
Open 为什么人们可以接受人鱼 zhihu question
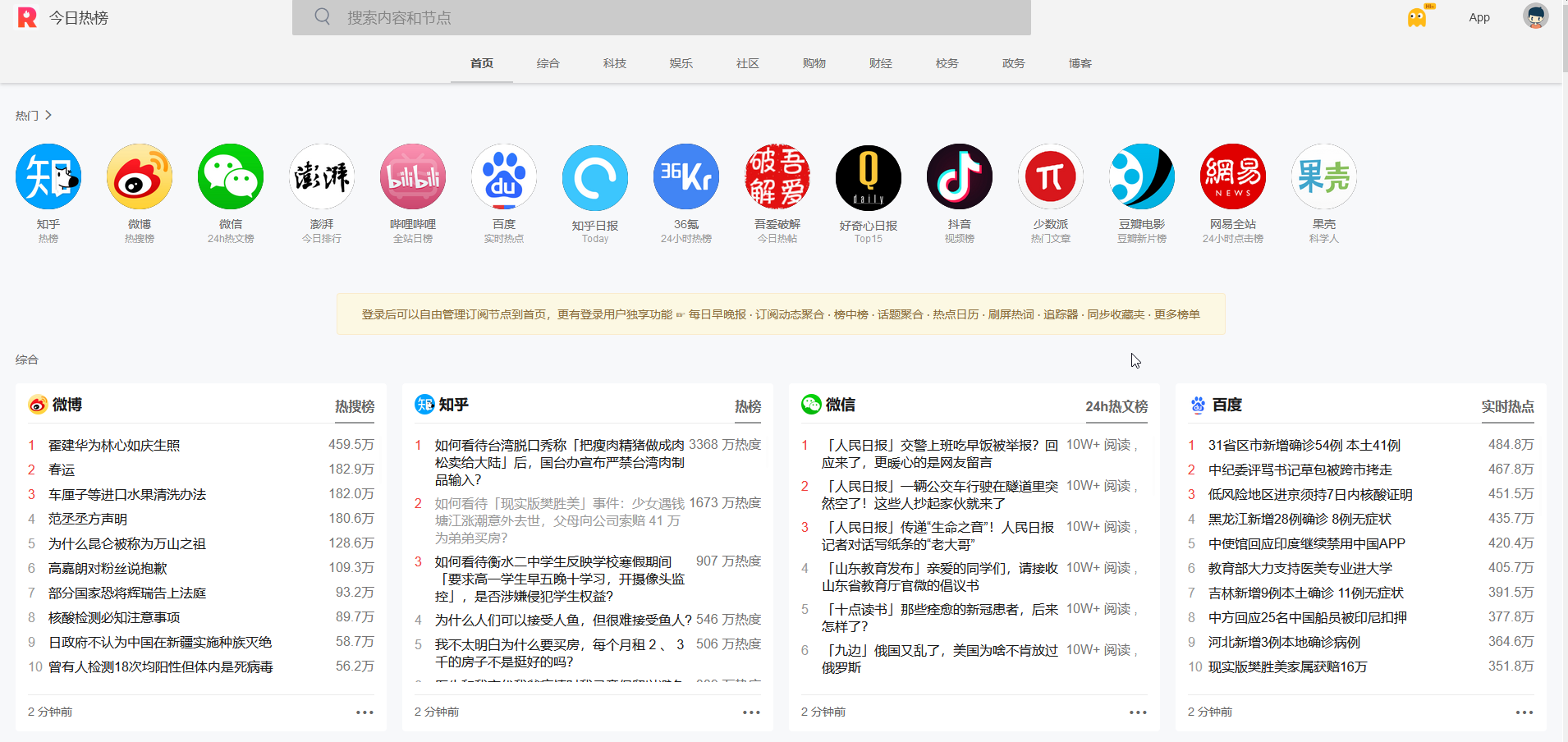(563, 620)
